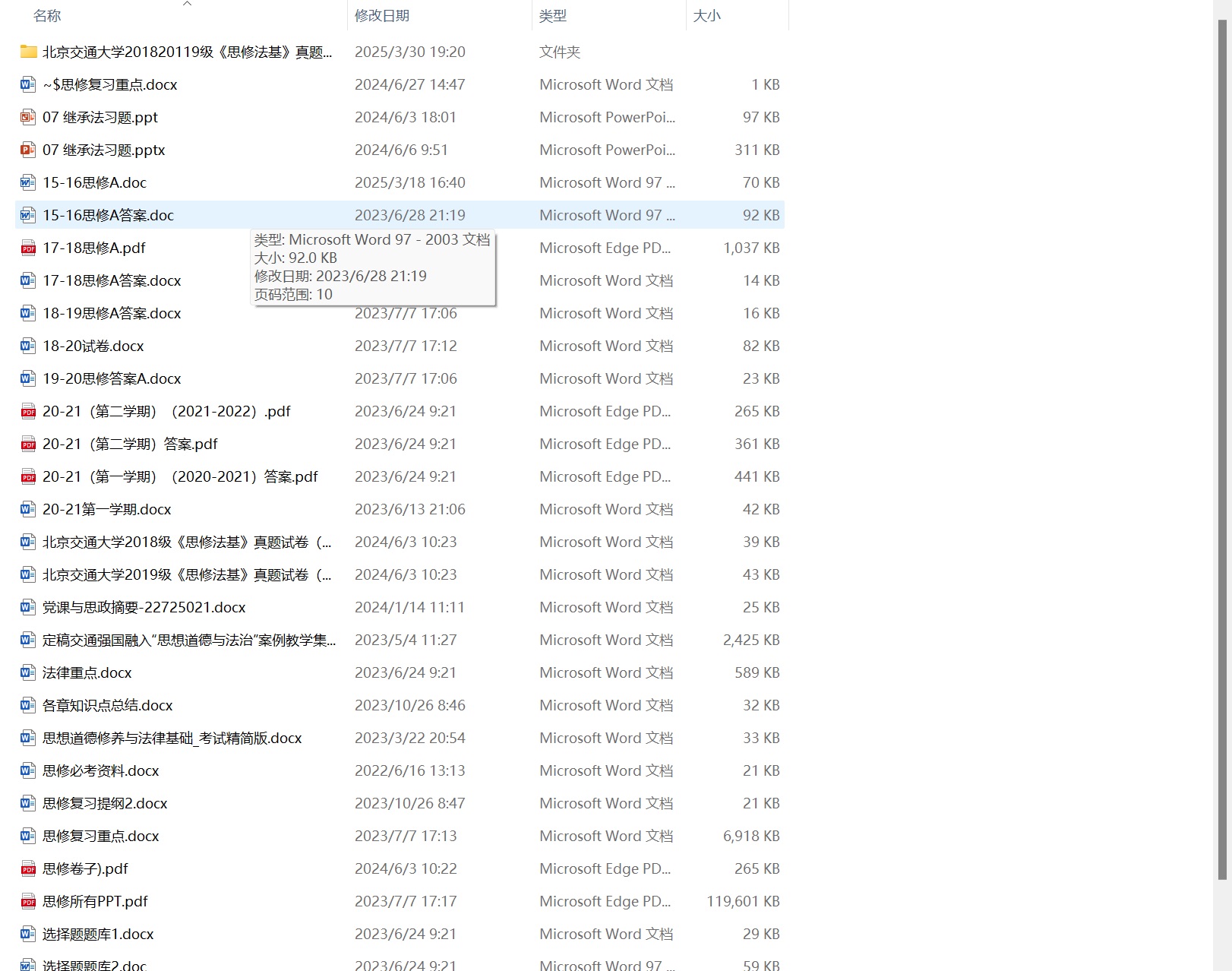The width and height of the screenshot is (1232, 971).
Task: Sort files by 修改日期 column header
Action: point(382,16)
